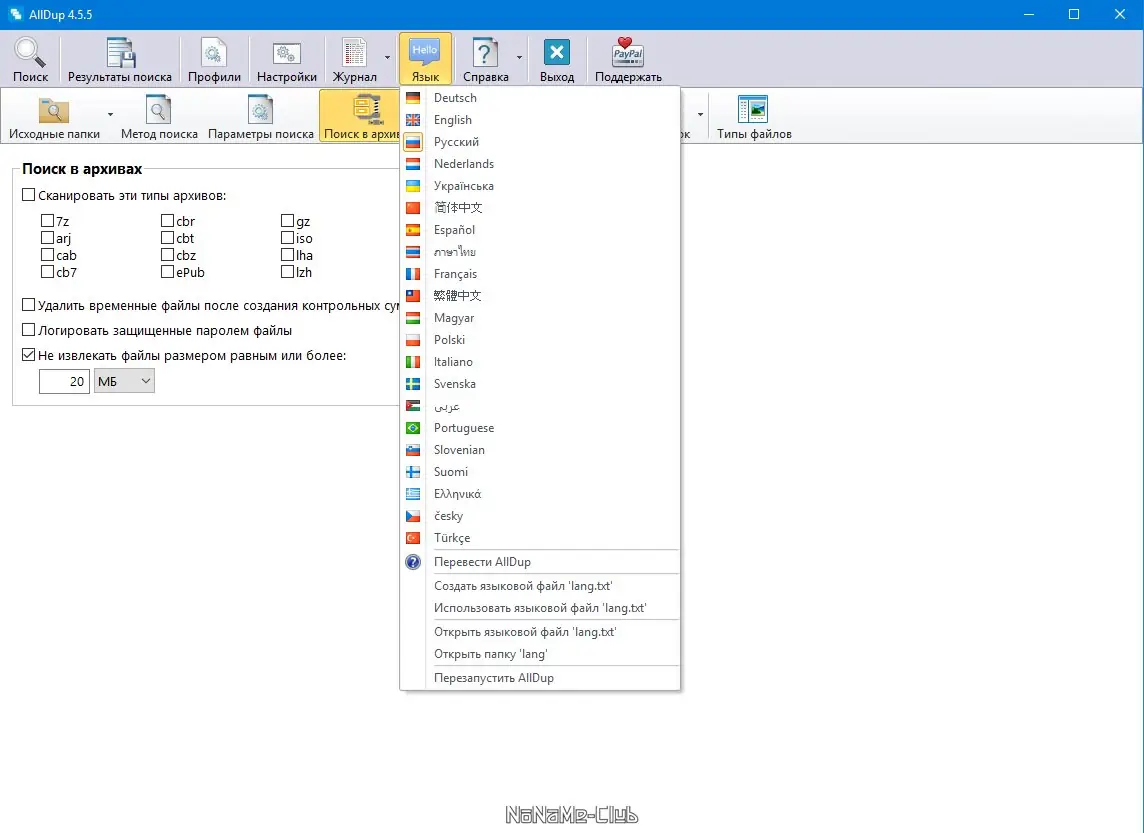Click the German flag icon
Viewport: 1144px width, 833px height.
(x=413, y=98)
